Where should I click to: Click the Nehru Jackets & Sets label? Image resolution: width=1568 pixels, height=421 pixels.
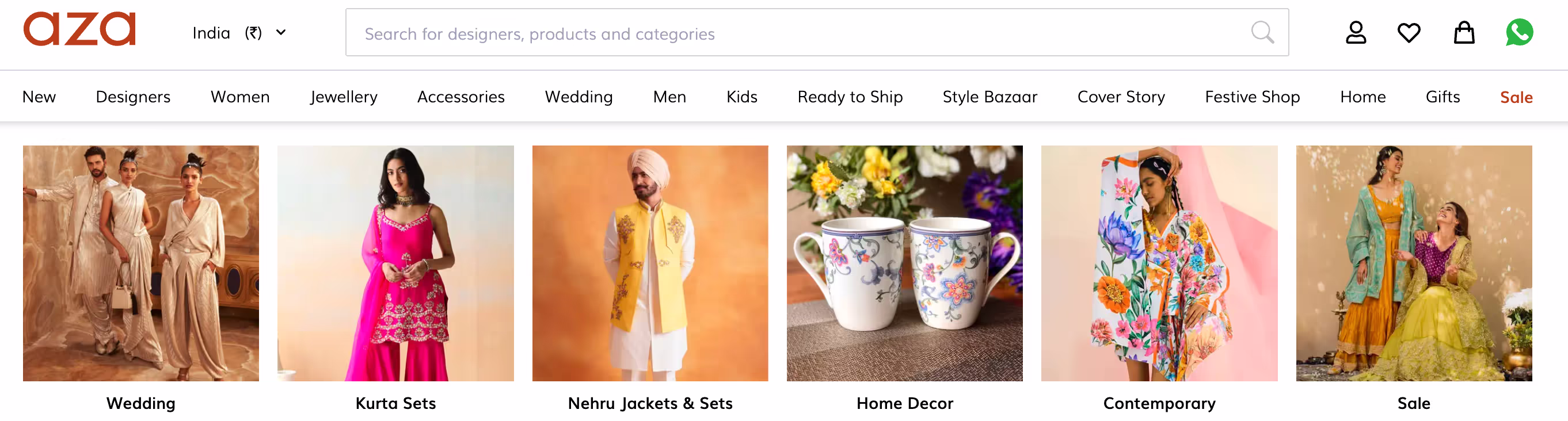coord(649,403)
